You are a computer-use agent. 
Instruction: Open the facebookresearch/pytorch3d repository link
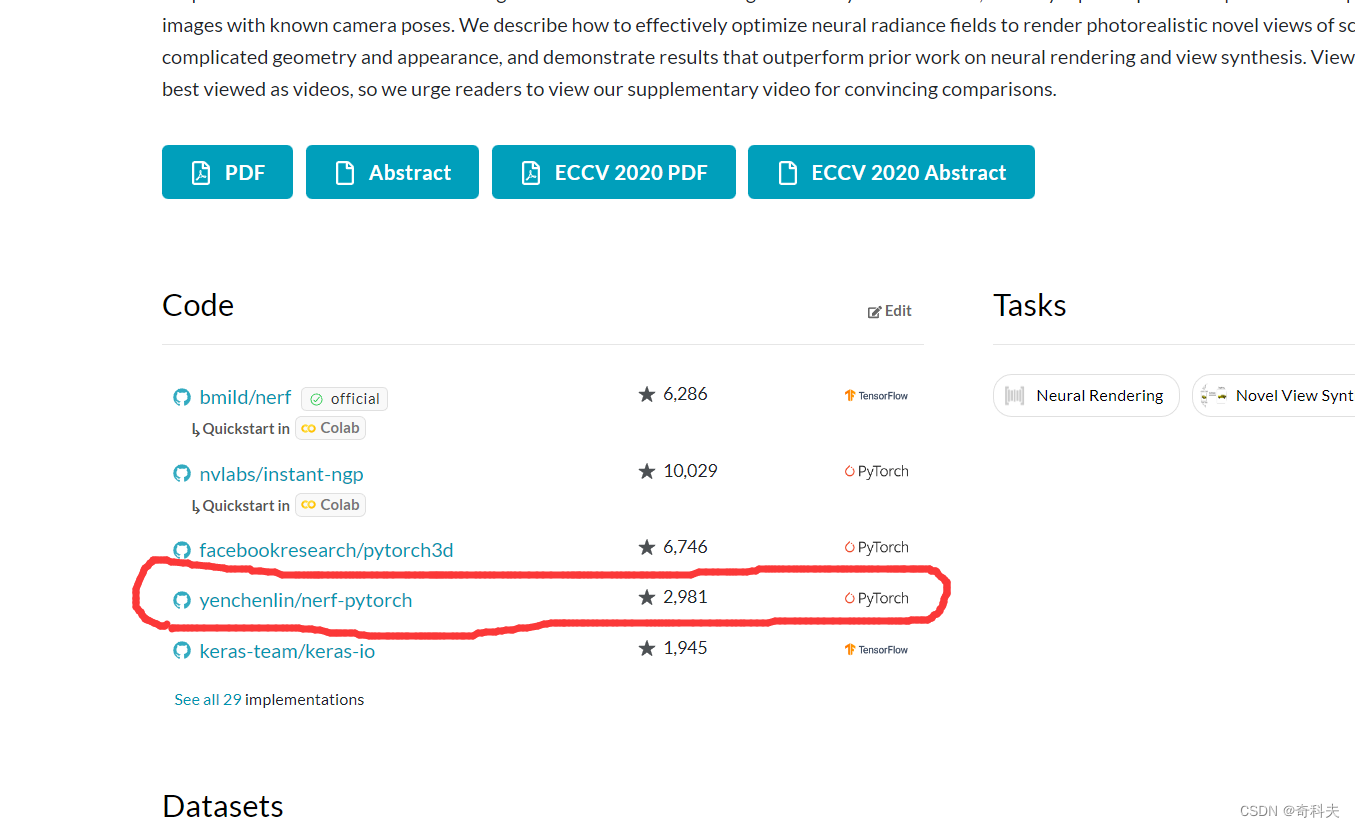point(326,550)
